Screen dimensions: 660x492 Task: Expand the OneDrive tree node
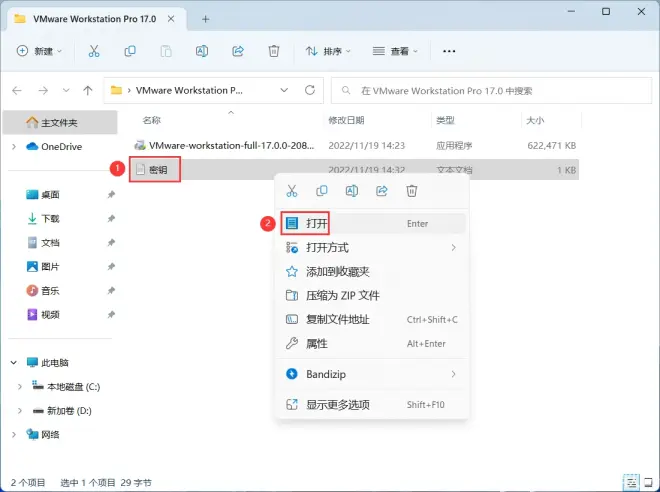pos(14,146)
